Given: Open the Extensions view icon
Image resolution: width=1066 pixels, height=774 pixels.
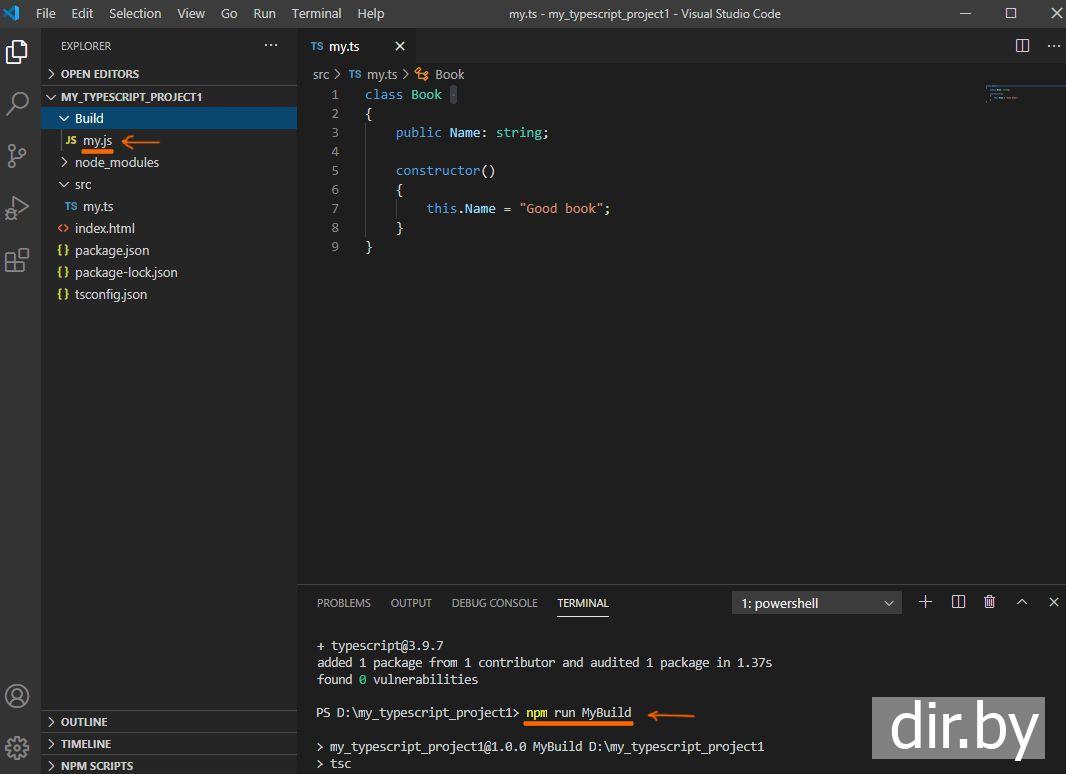Looking at the screenshot, I should click(x=17, y=260).
